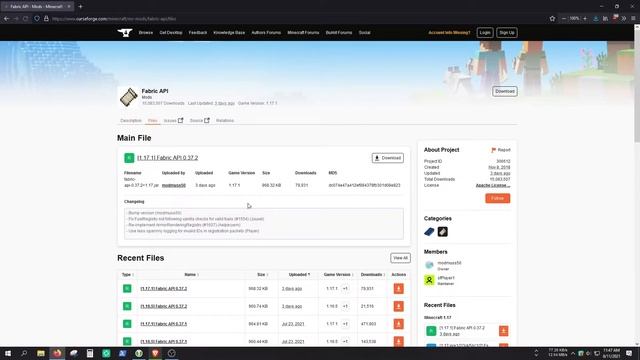
Task: Click the black library category icon
Action: tap(443, 232)
